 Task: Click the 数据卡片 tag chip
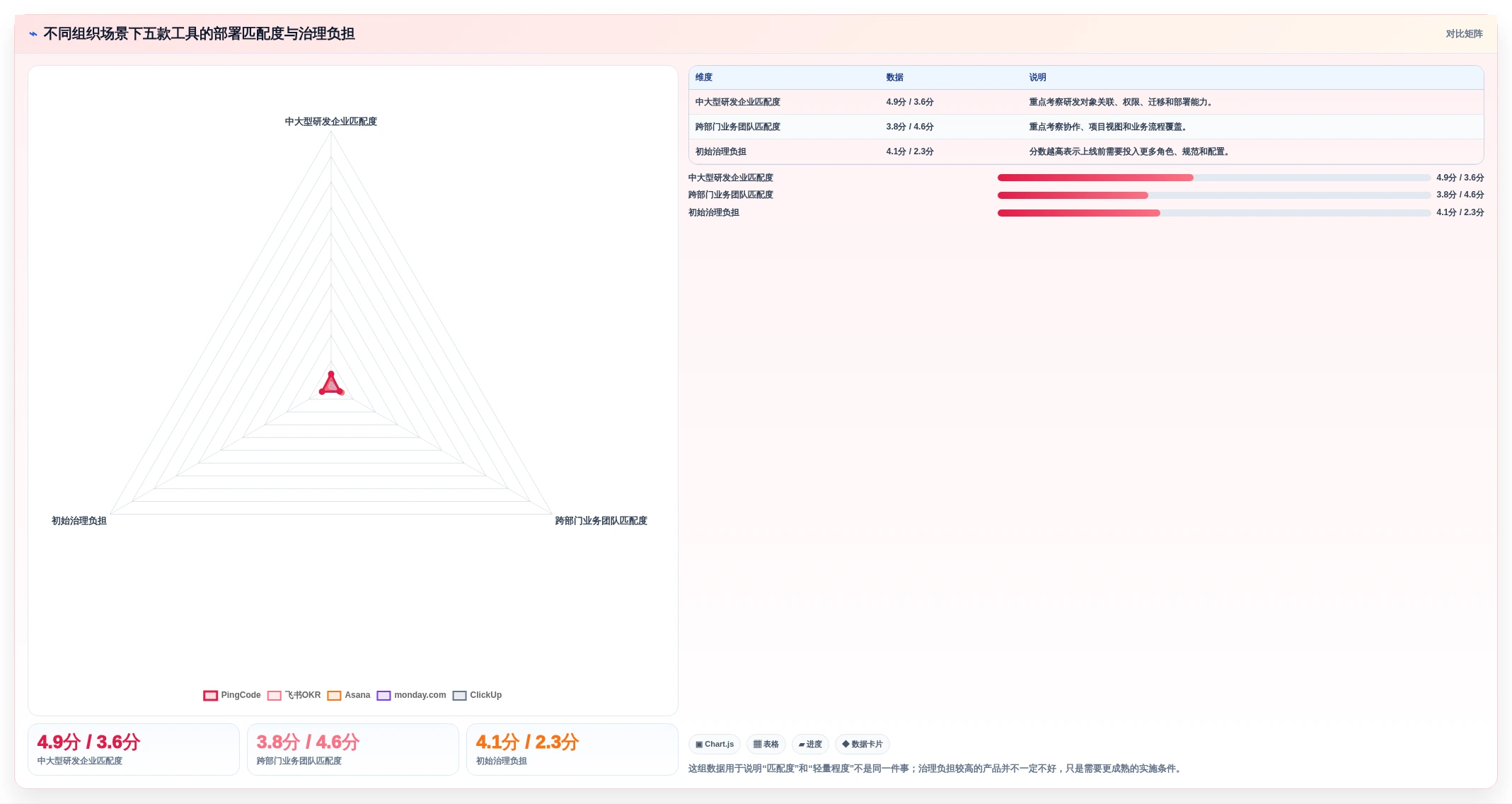pos(862,745)
